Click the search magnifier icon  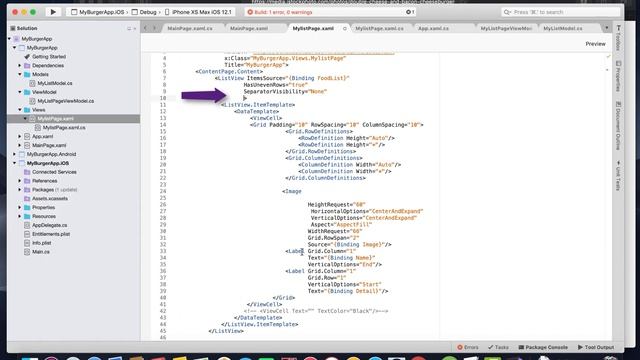point(507,12)
